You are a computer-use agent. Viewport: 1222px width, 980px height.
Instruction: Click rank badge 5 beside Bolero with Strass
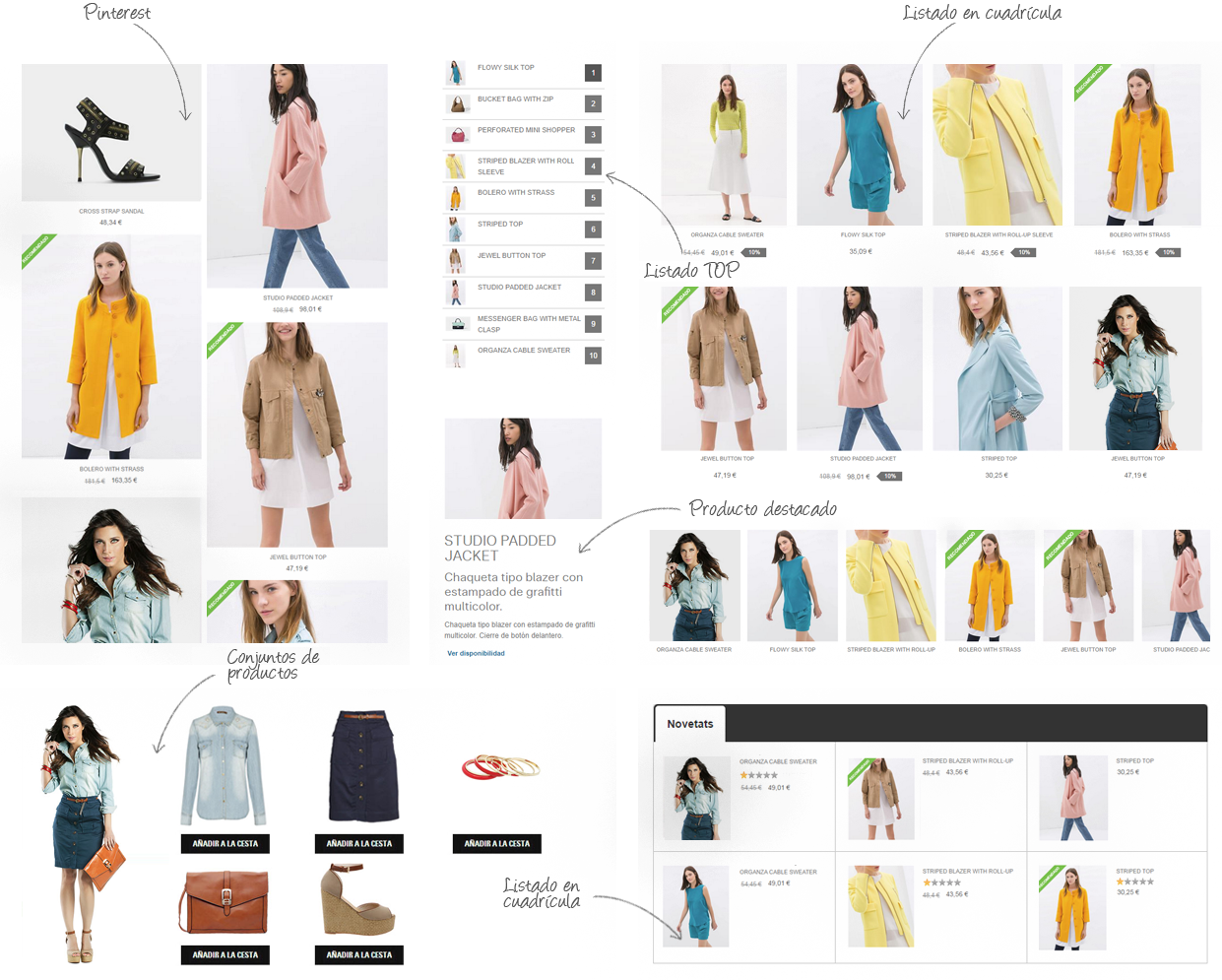tap(593, 198)
